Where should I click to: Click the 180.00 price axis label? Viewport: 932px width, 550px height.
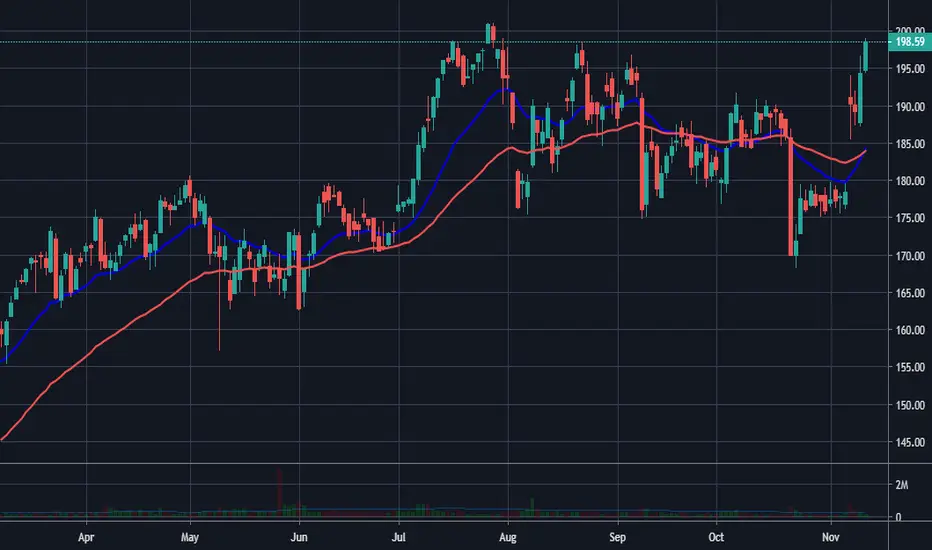click(x=910, y=181)
